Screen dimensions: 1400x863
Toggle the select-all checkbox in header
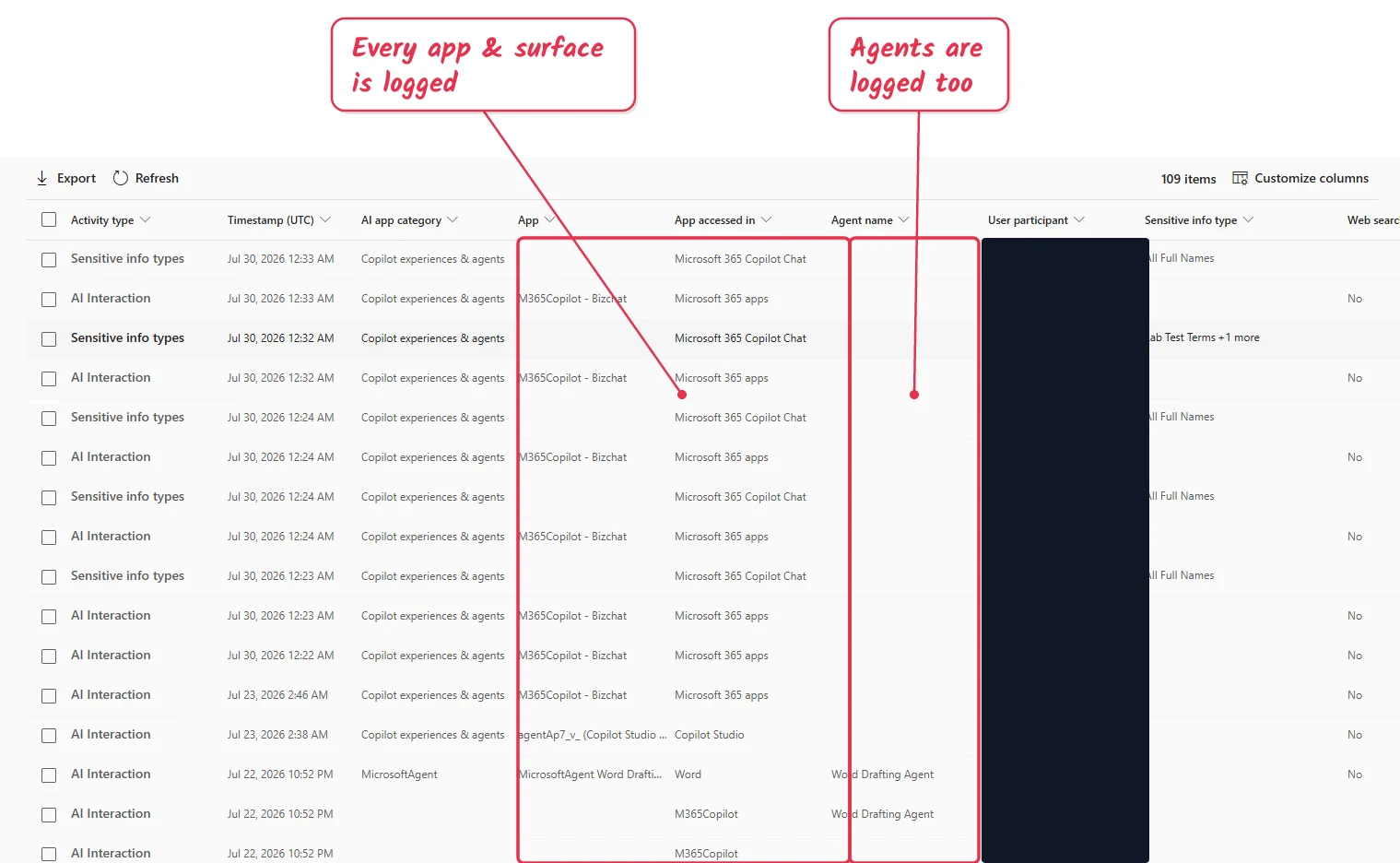[x=49, y=219]
